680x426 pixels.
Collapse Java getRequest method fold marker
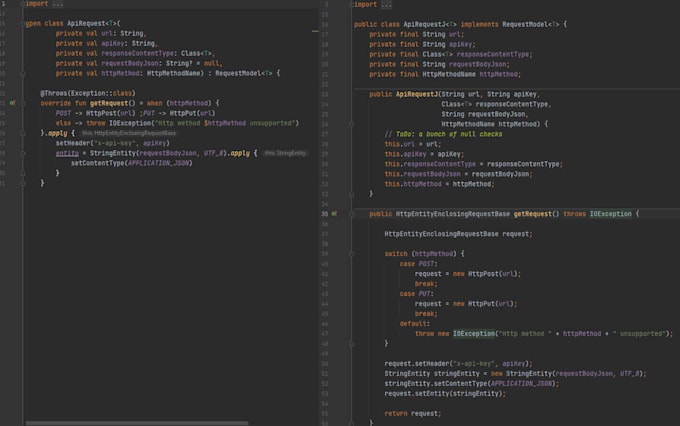click(351, 214)
